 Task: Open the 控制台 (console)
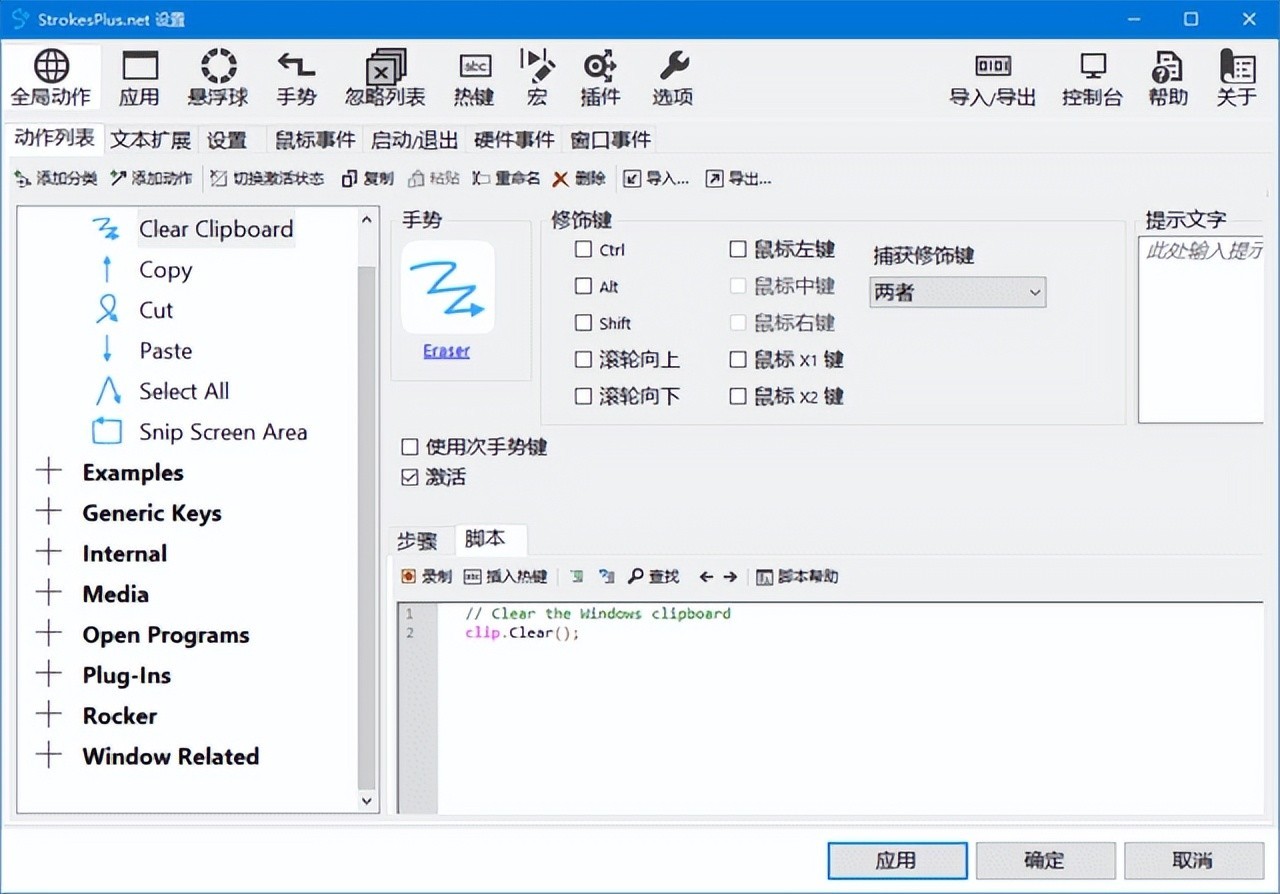(1092, 78)
